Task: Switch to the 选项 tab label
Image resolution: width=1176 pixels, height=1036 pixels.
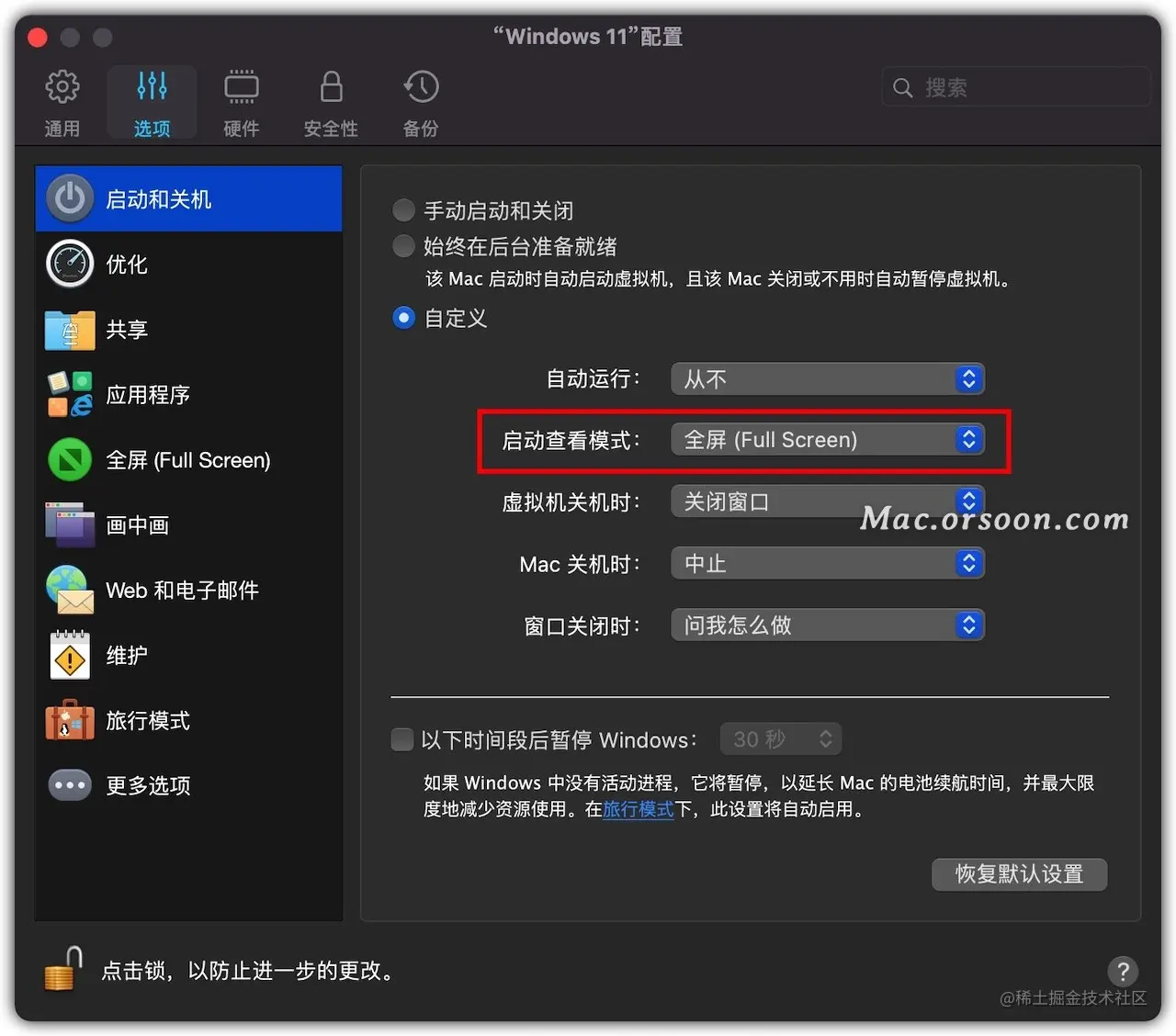Action: click(152, 129)
